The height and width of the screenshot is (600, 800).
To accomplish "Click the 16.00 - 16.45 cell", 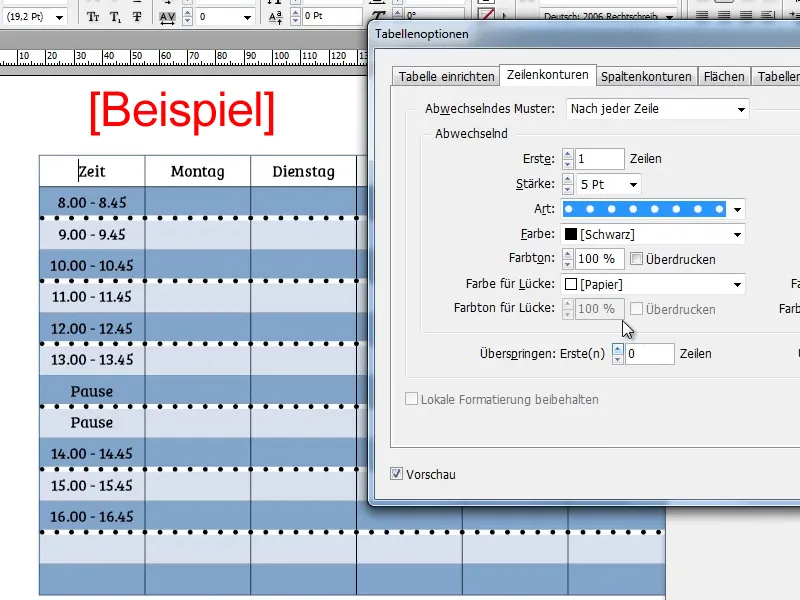I will [x=92, y=516].
